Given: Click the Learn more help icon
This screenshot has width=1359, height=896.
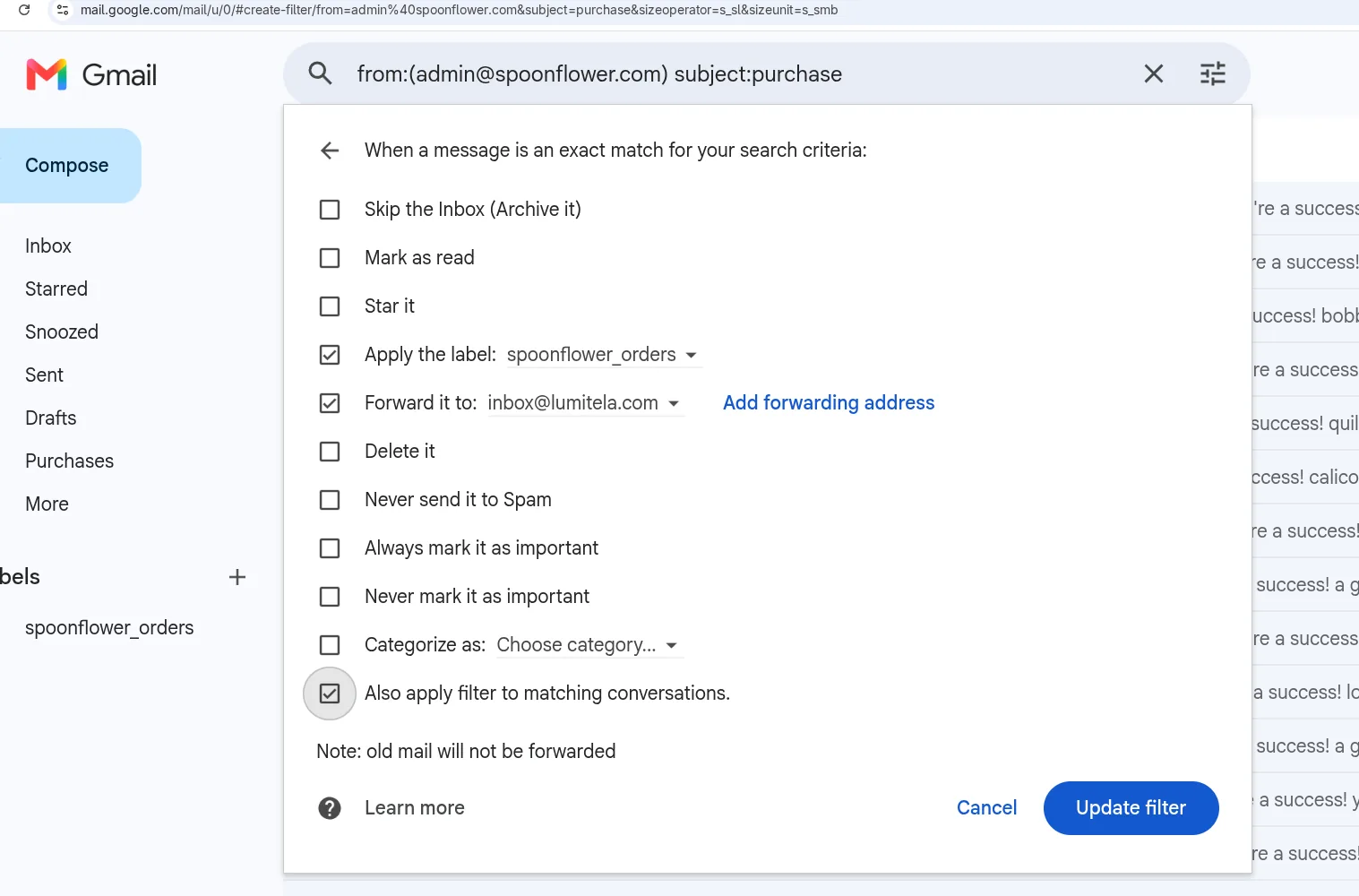Looking at the screenshot, I should (330, 808).
